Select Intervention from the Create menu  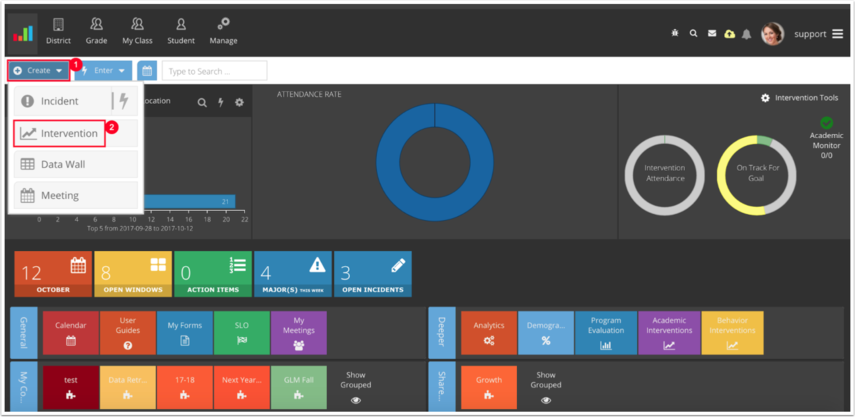(x=59, y=134)
